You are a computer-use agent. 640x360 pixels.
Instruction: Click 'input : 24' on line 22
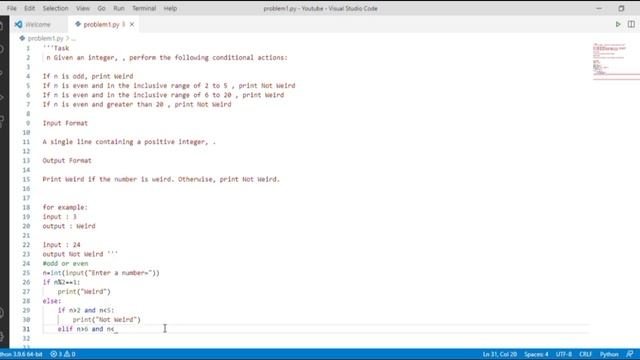tap(62, 245)
